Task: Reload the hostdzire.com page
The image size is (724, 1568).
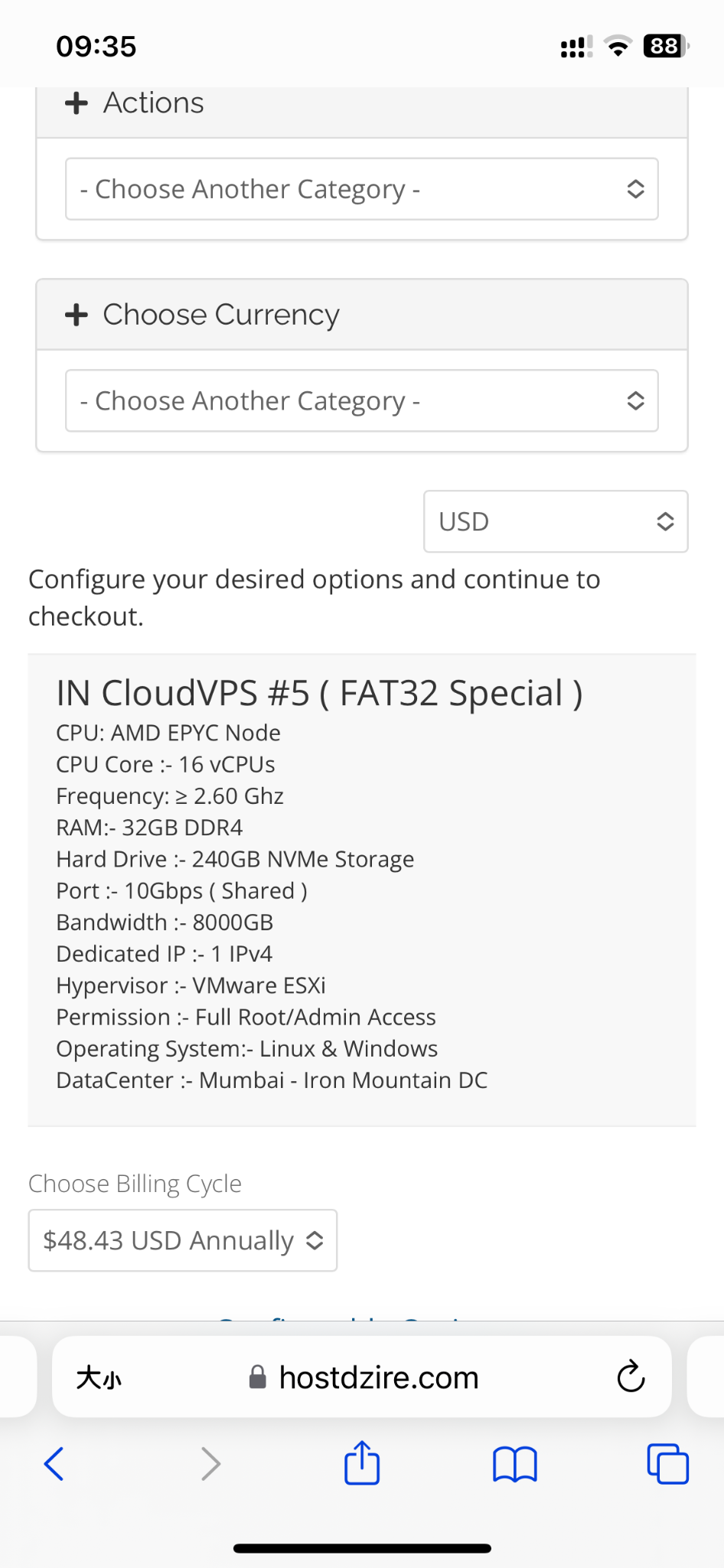Action: pos(631,1377)
